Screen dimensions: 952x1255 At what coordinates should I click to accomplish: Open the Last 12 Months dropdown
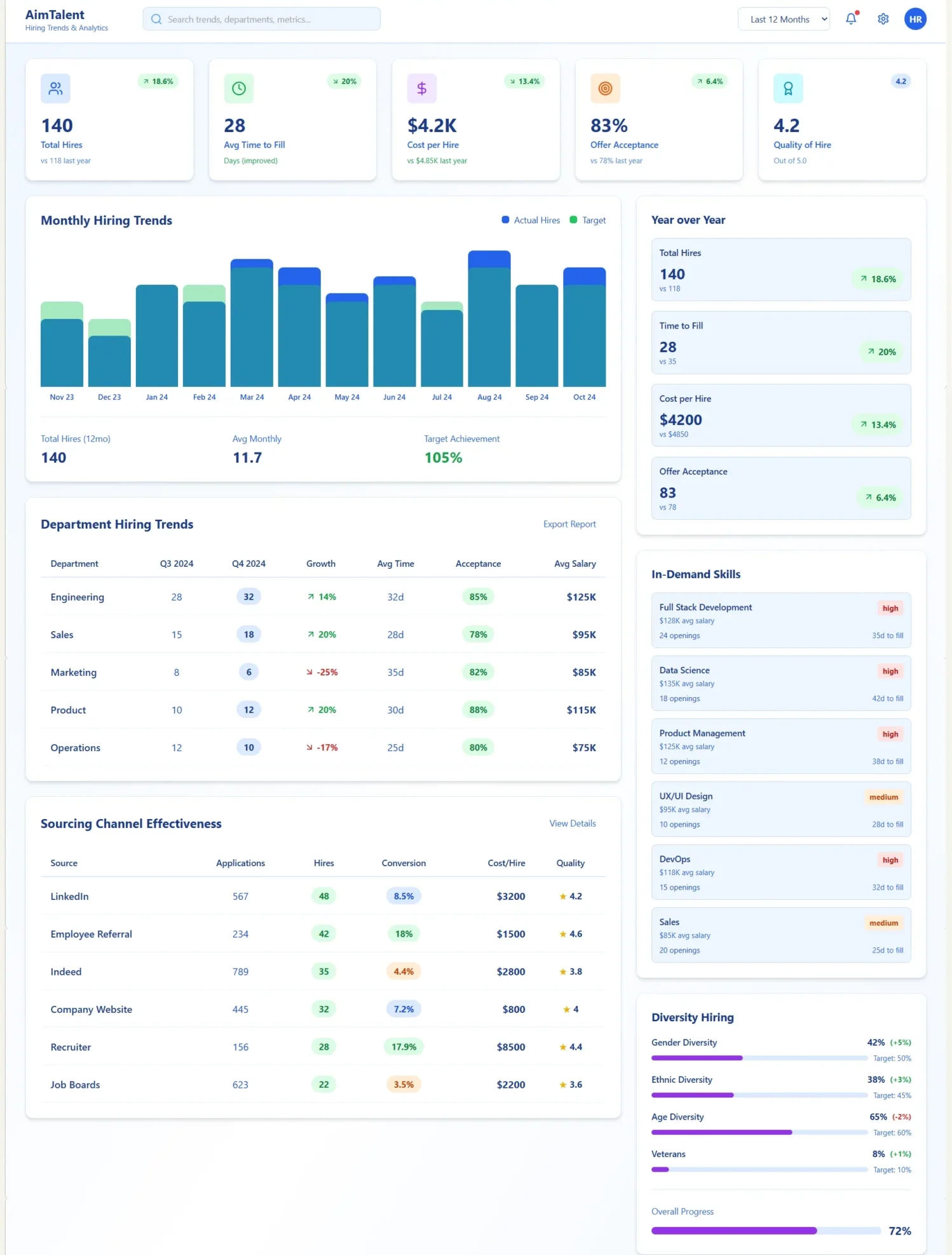[784, 19]
